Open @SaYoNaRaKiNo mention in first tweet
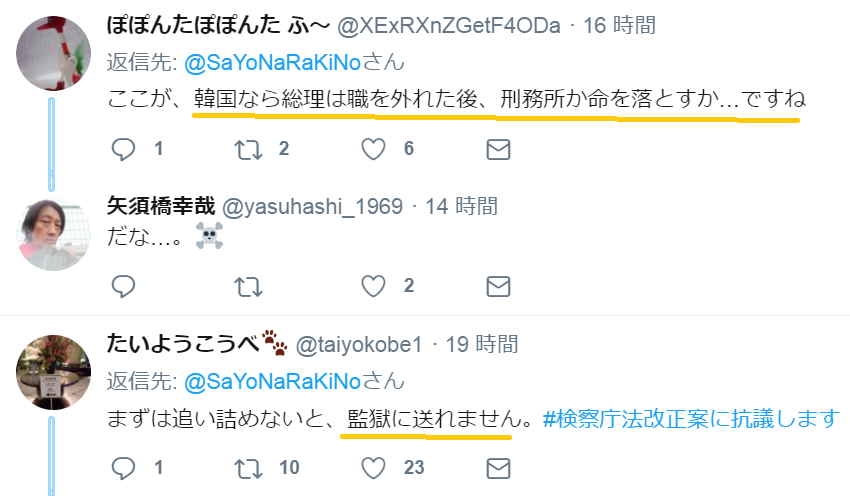850x496 pixels. [273, 63]
